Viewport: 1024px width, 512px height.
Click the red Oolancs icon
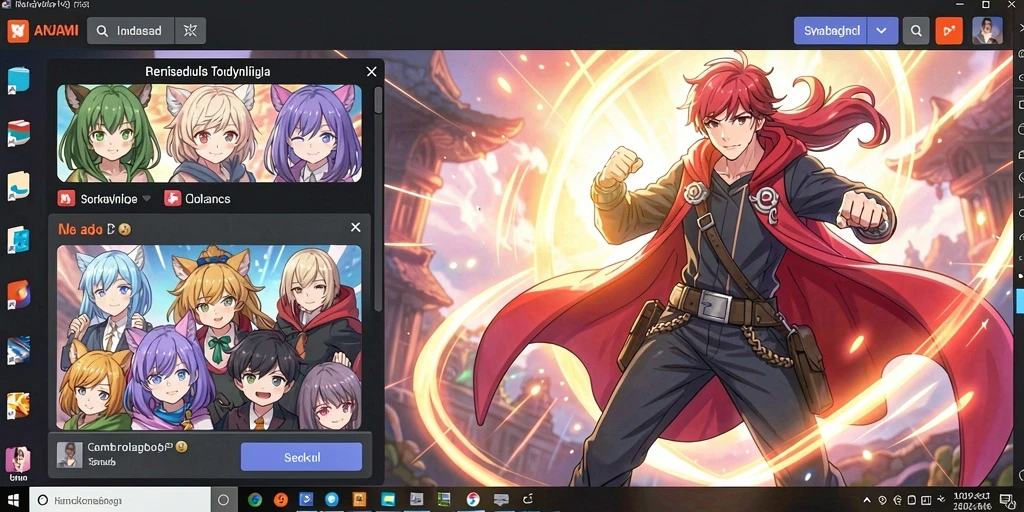point(172,199)
